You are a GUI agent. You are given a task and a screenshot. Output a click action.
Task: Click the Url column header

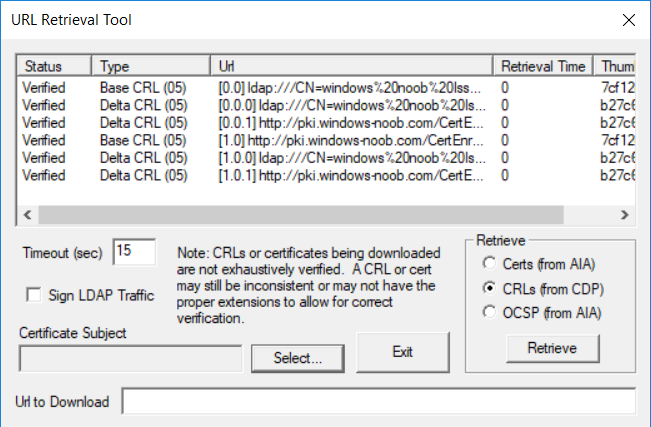(352, 66)
